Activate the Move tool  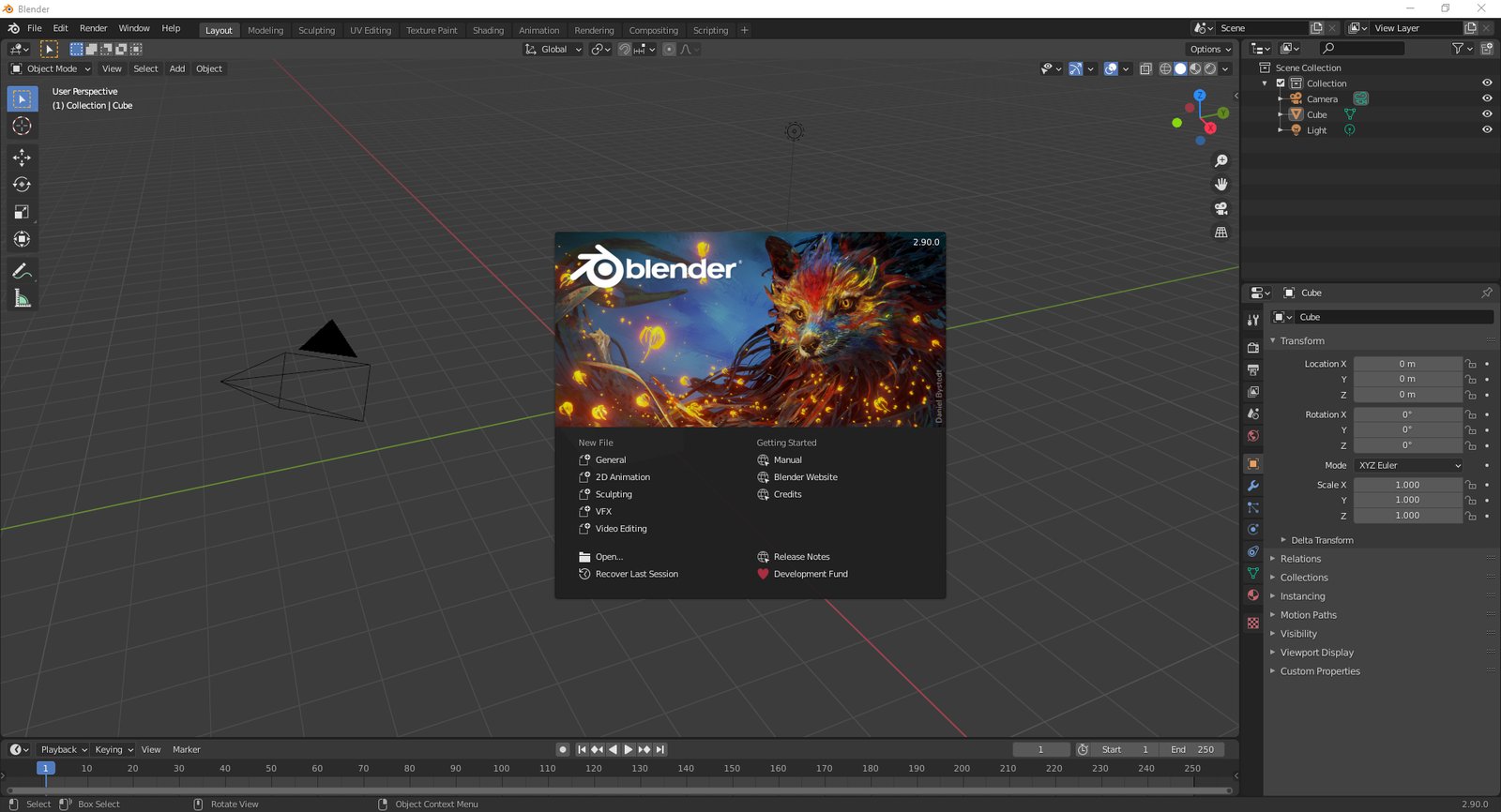pyautogui.click(x=22, y=158)
